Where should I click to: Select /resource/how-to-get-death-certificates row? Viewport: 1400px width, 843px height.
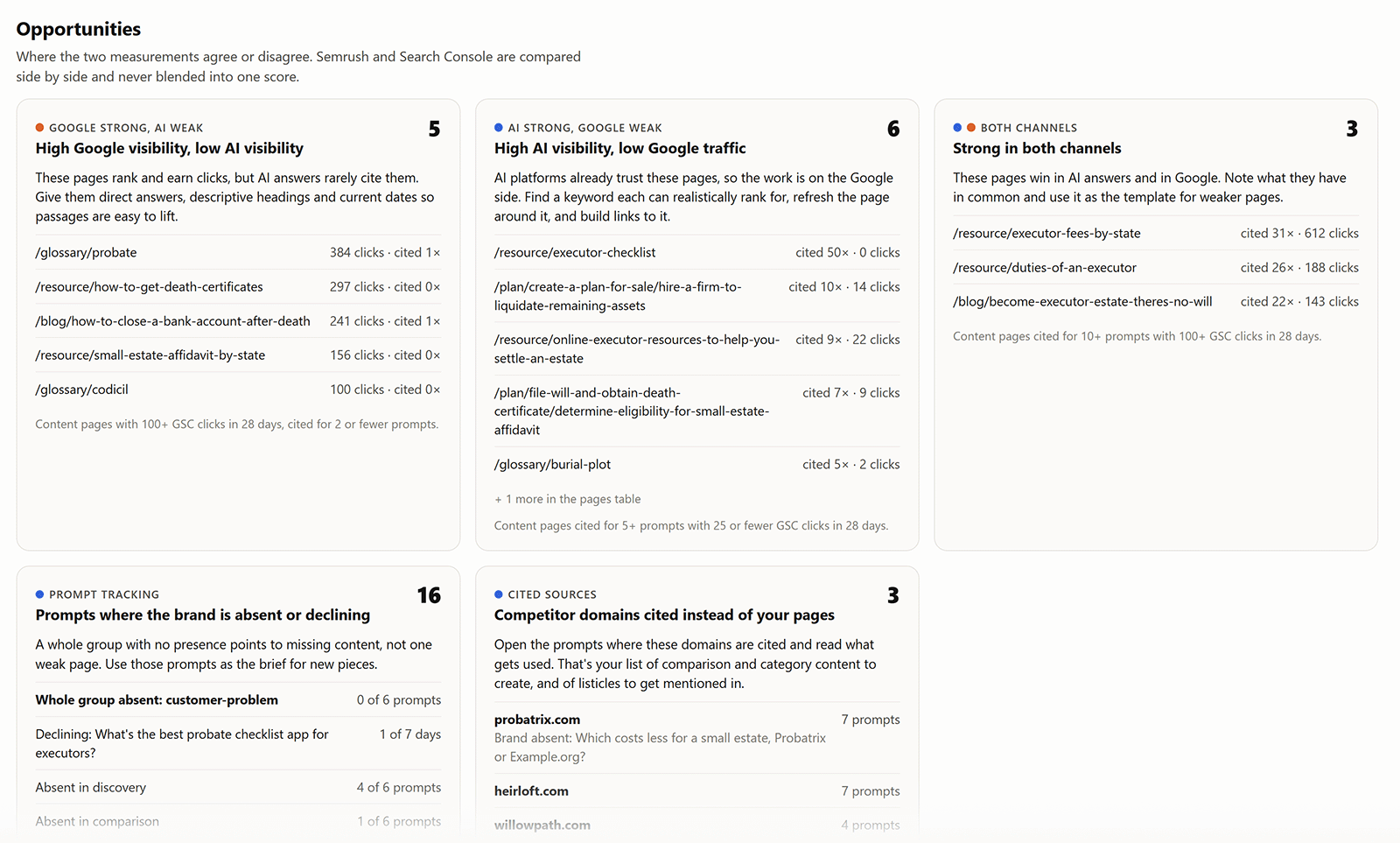point(238,286)
